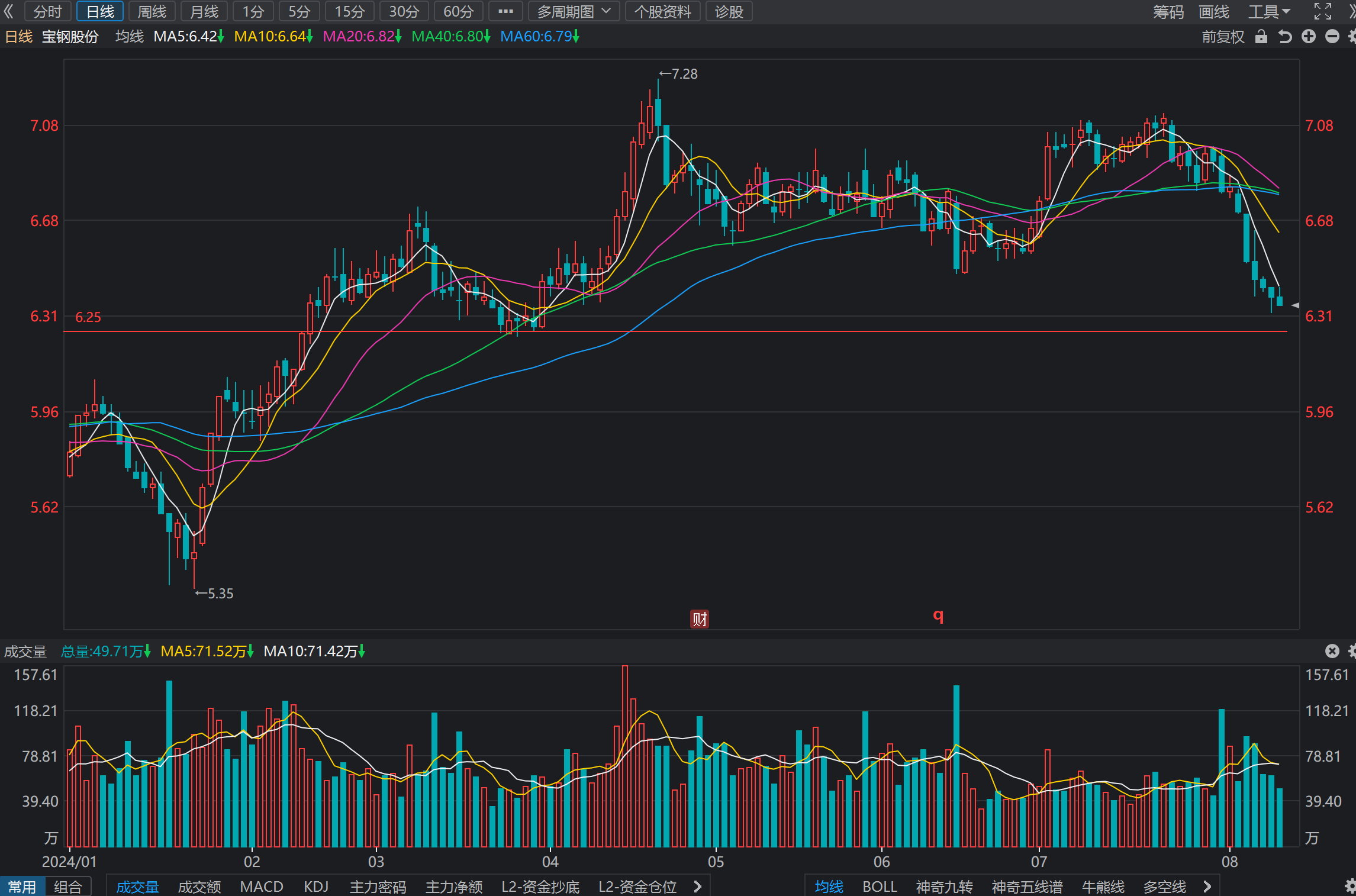Select BOLL main chart overlay
The image size is (1356, 896).
point(880,887)
